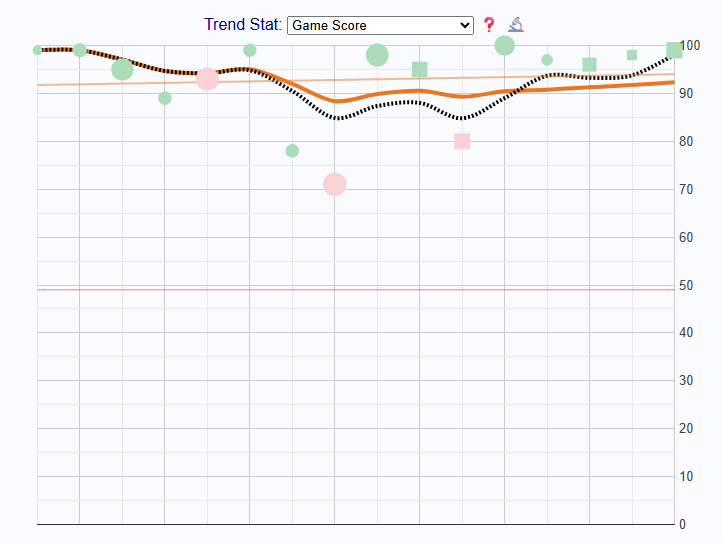Click the y-axis label 20
The height and width of the screenshot is (543, 723).
pyautogui.click(x=686, y=429)
